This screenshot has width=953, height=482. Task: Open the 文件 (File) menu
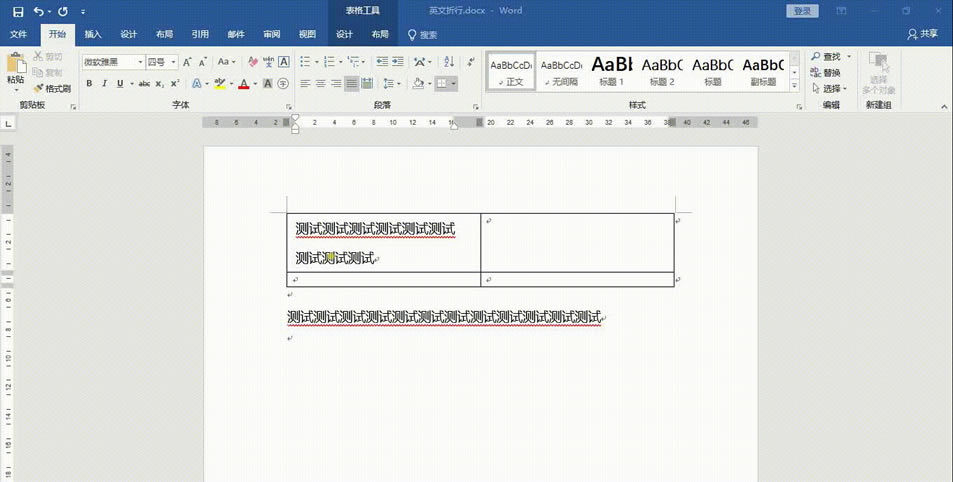pyautogui.click(x=19, y=35)
